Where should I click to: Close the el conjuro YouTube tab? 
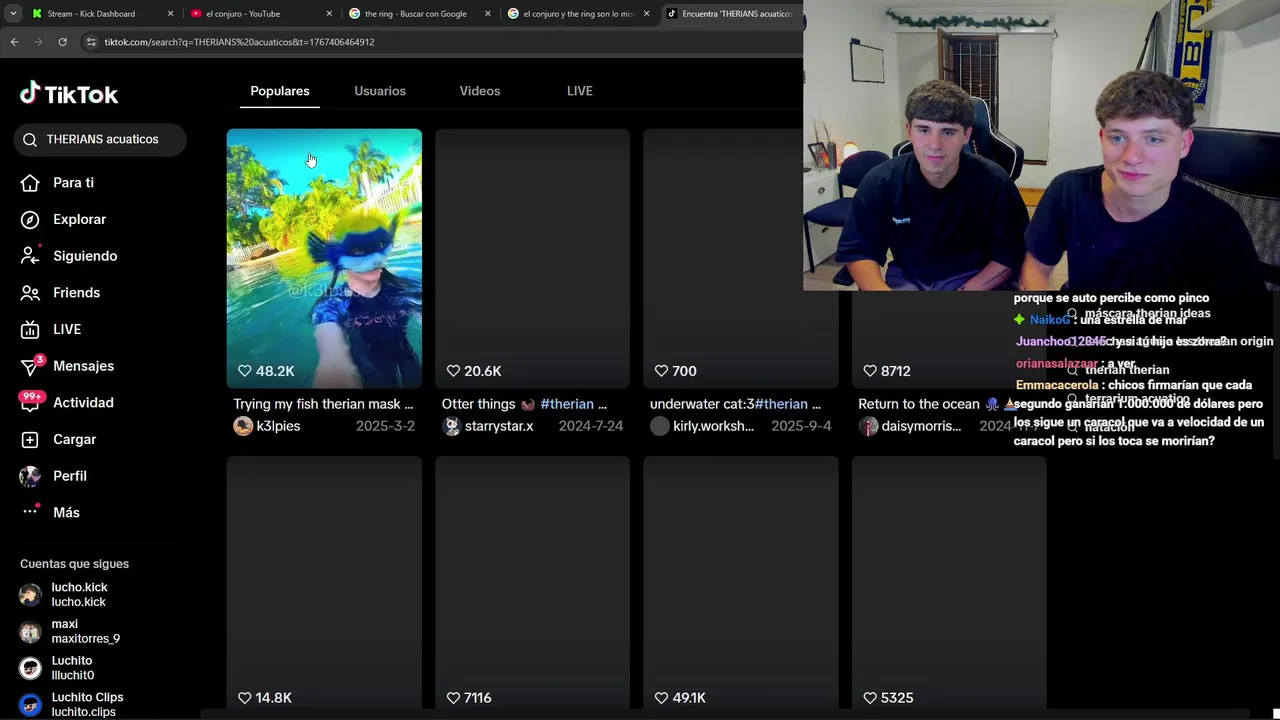tap(329, 14)
